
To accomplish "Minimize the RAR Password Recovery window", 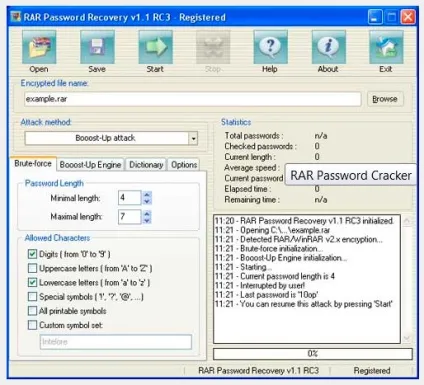I will point(375,17).
